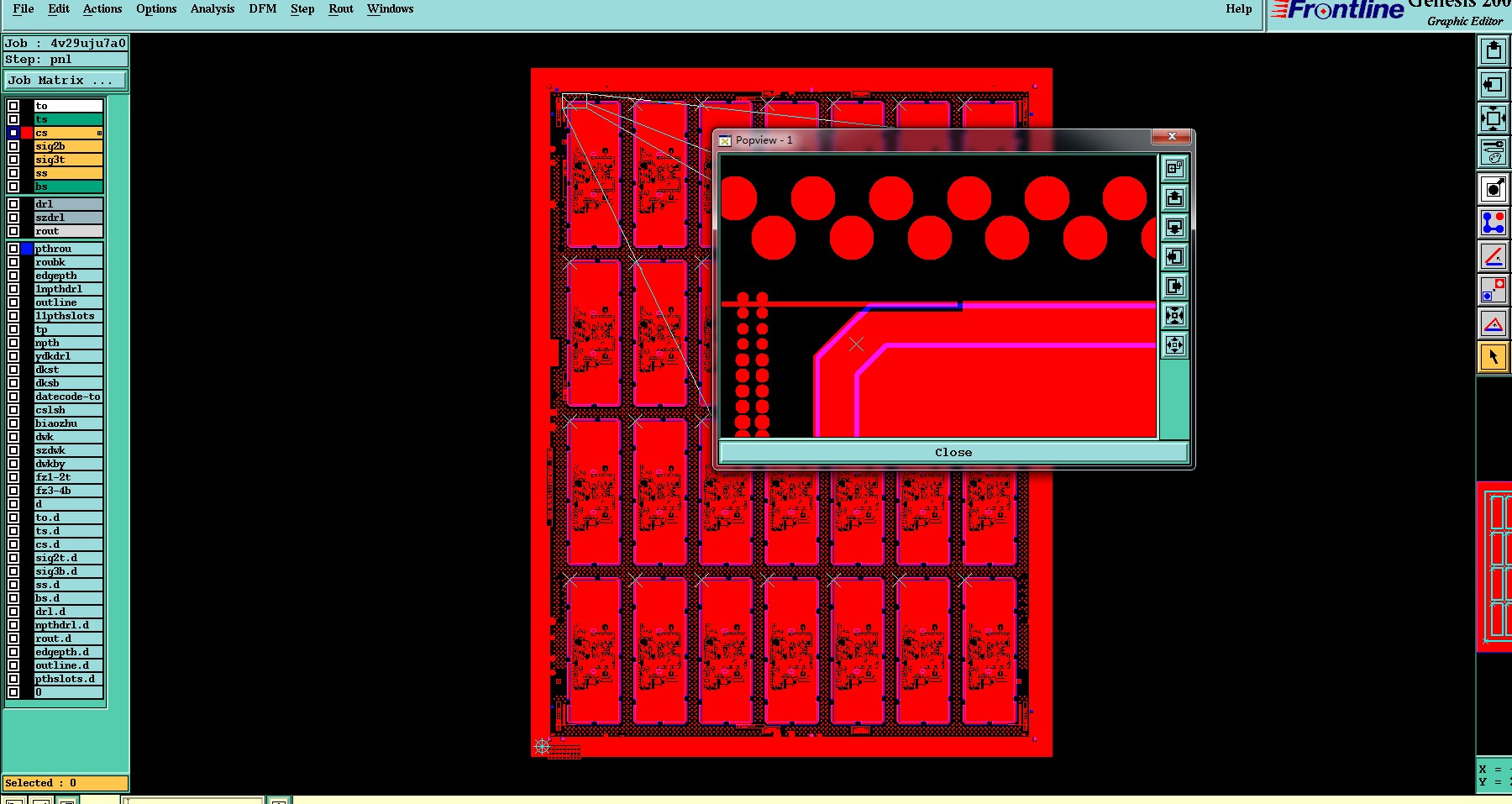Toggle display checkbox for layer rout
1512x804 pixels.
tap(13, 231)
